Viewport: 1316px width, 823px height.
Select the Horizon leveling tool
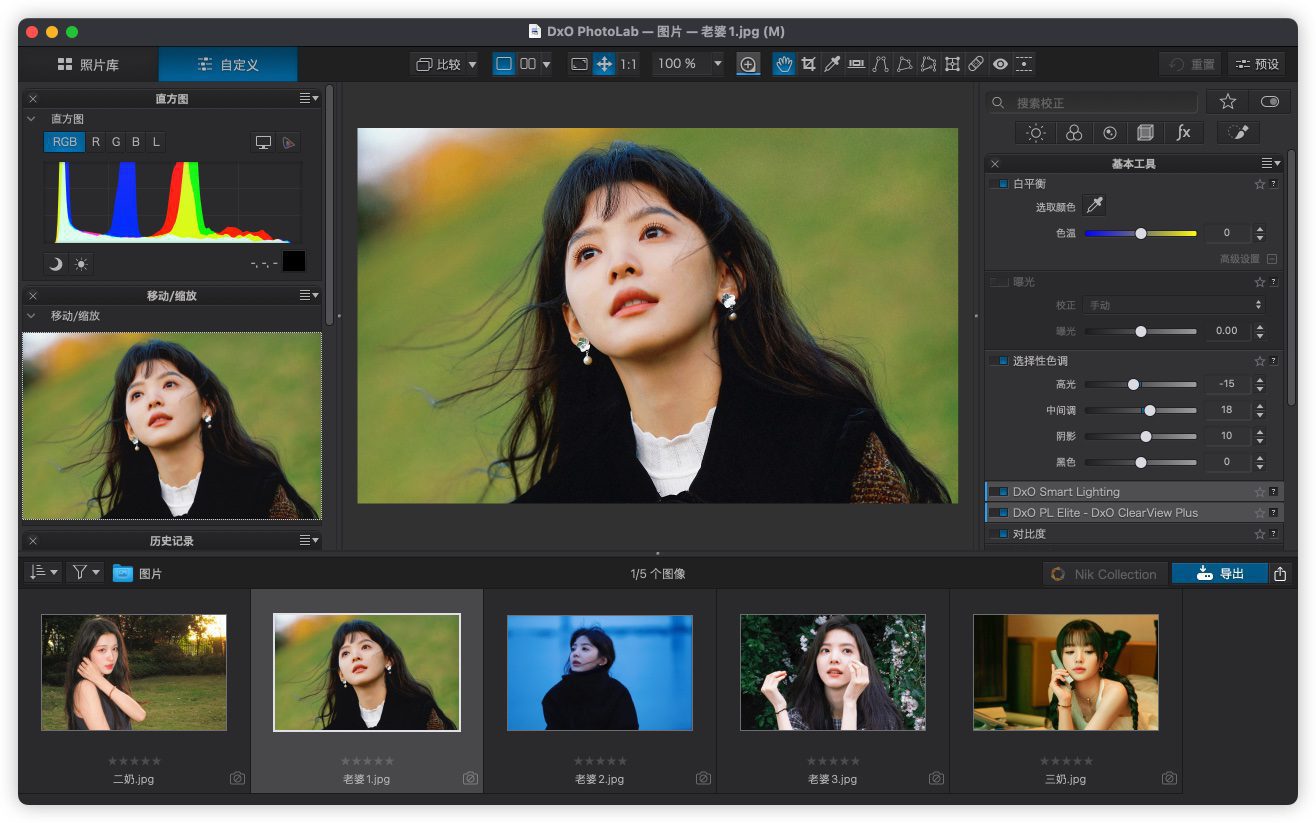(x=856, y=64)
